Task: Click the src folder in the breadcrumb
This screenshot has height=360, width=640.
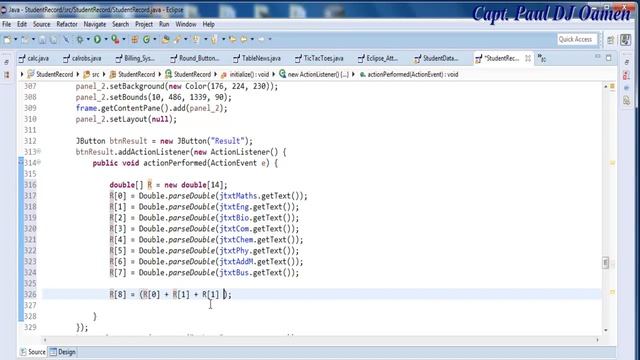Action: pos(91,74)
